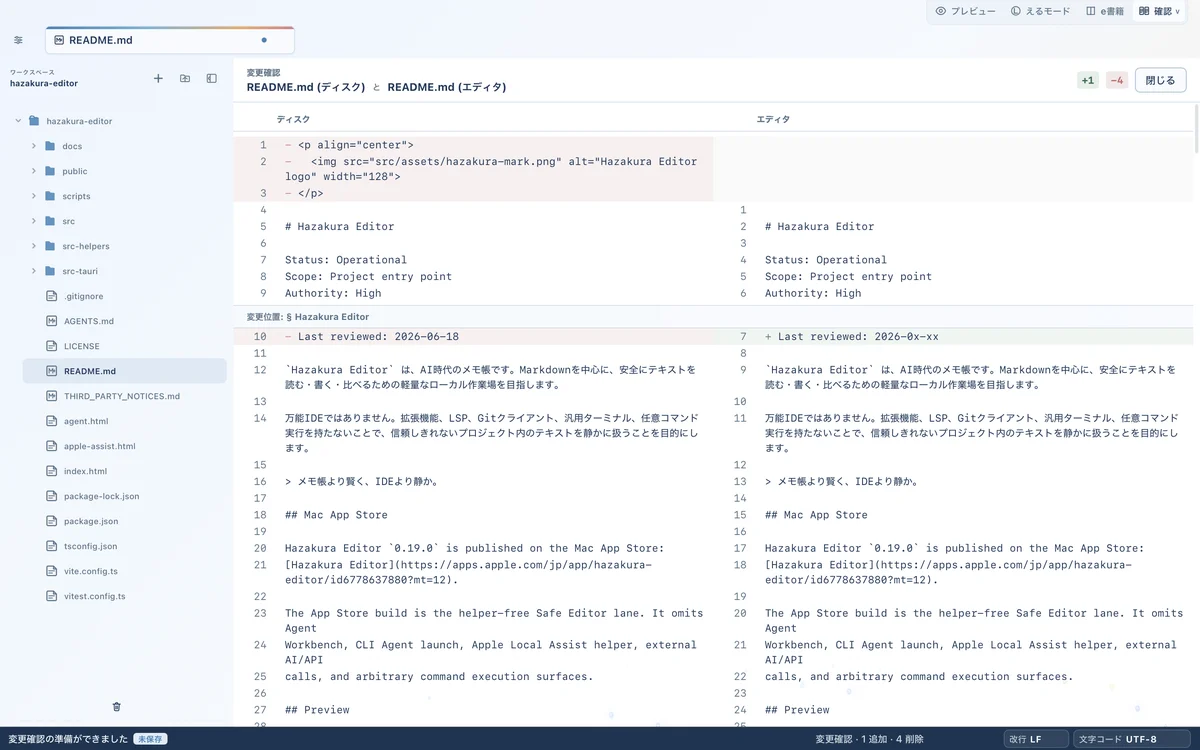Open vitest.config.ts in file tree

[x=125, y=596]
